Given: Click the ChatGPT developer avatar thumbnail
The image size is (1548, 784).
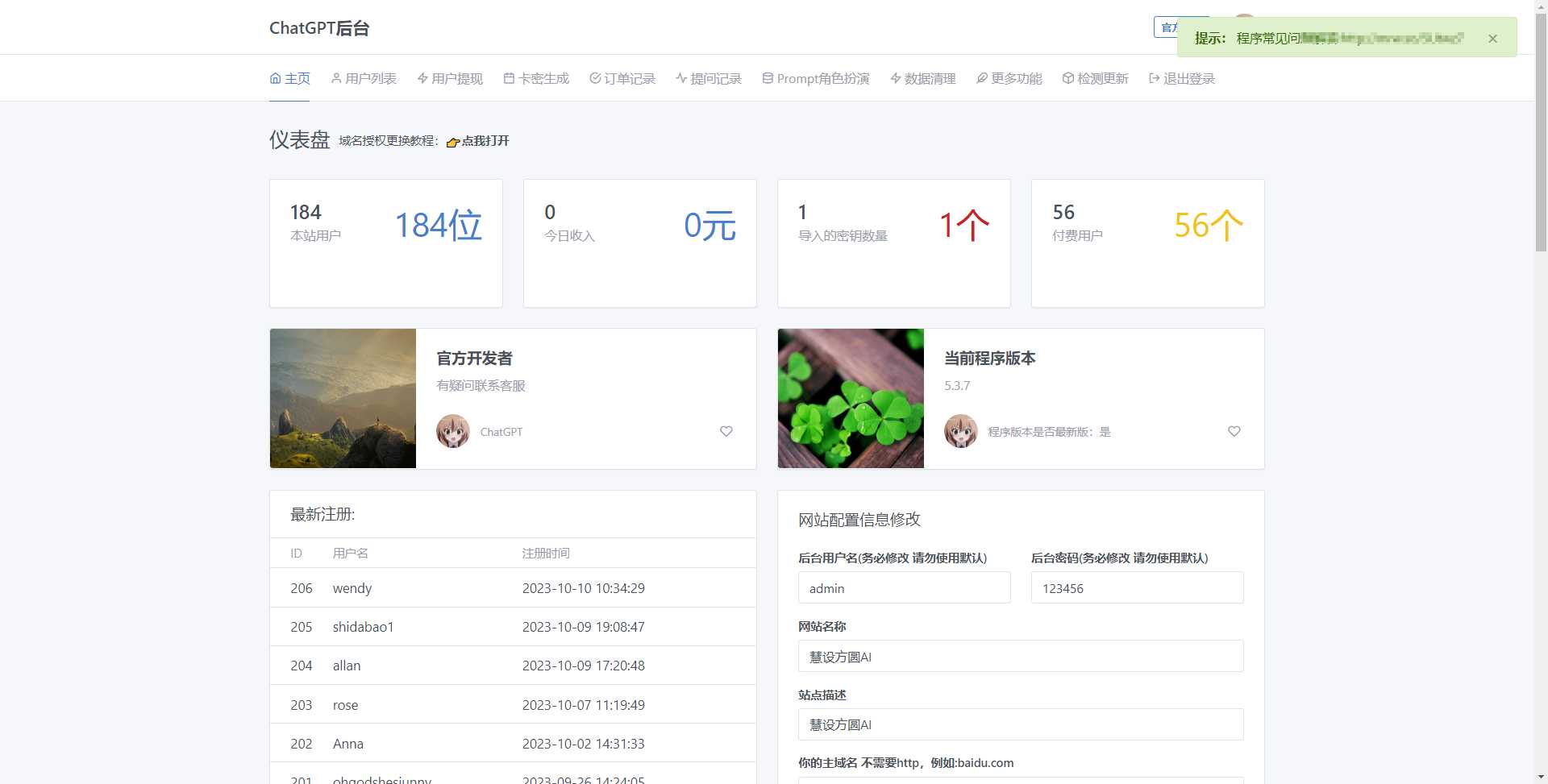Looking at the screenshot, I should [453, 431].
